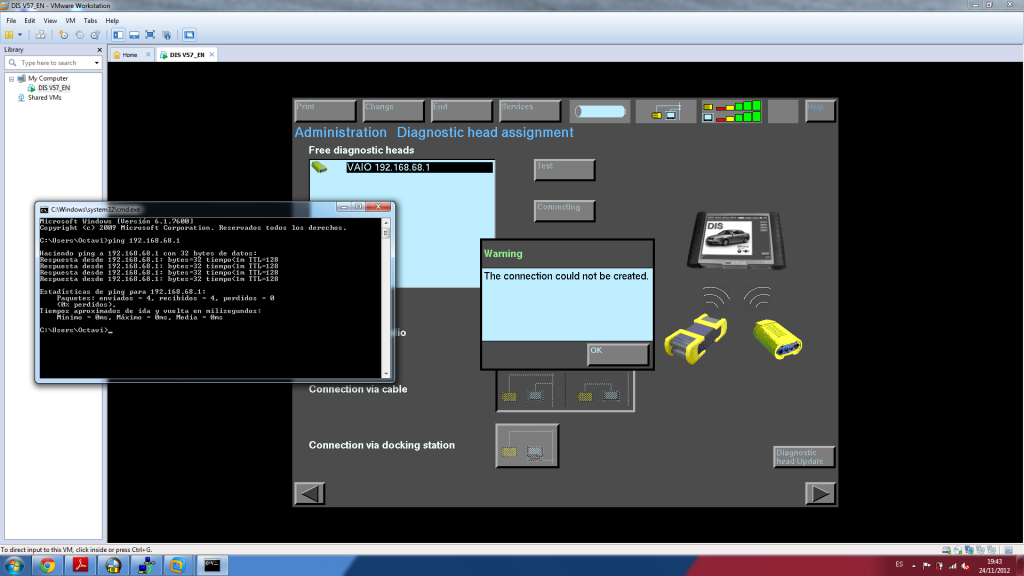Open the View menu
Screen dimensions: 1024x576
pos(50,21)
